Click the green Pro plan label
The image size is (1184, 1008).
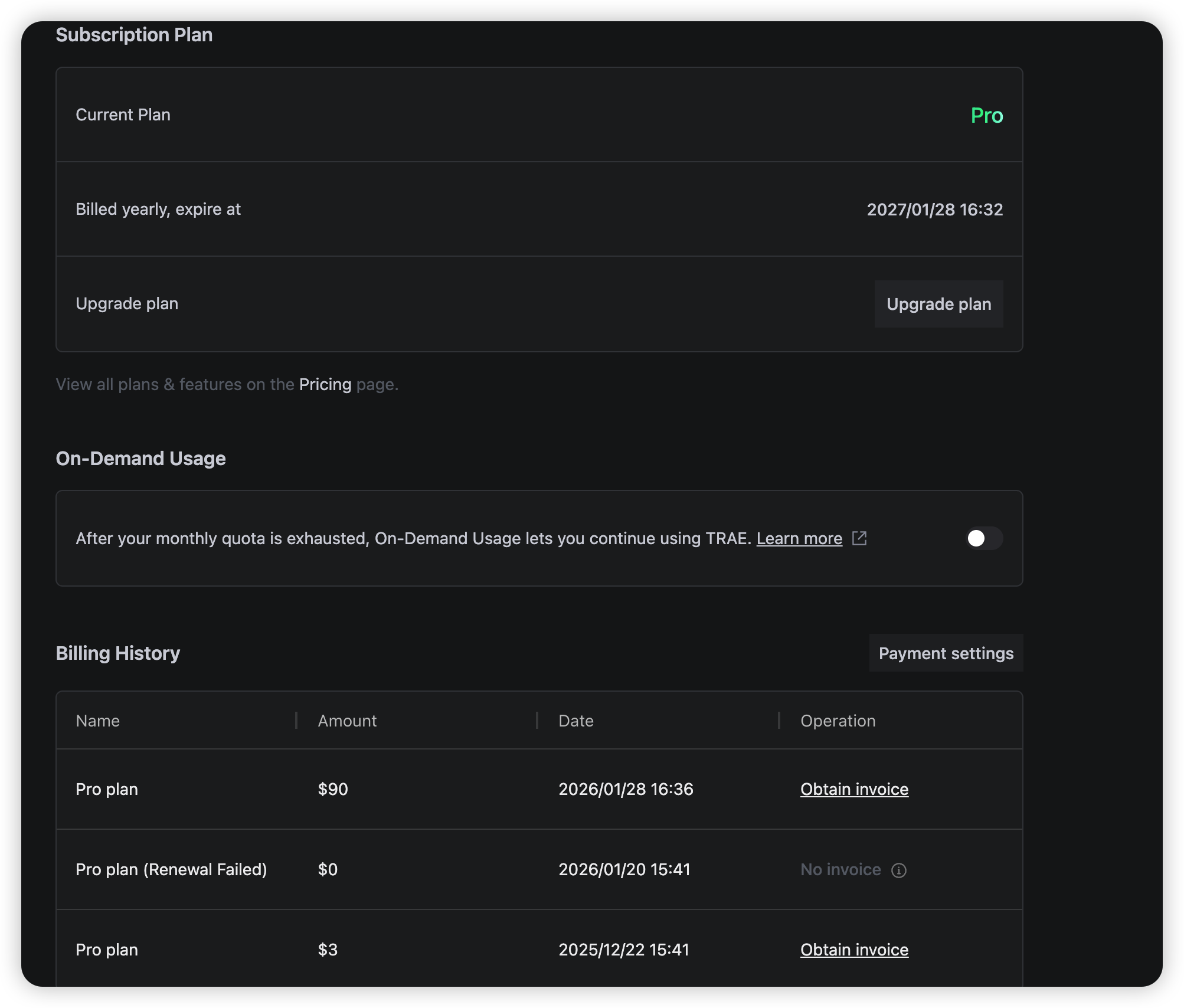pos(986,115)
